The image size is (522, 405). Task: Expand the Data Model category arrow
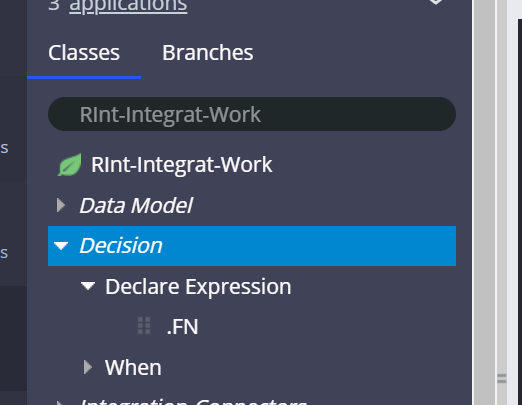(x=61, y=205)
